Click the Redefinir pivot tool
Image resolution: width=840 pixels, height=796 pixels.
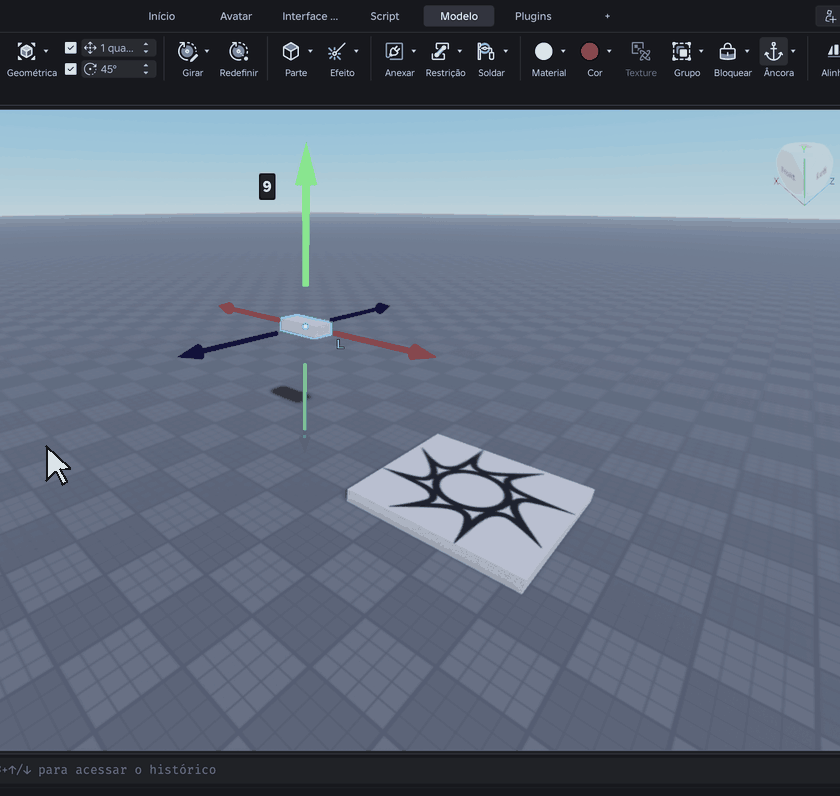click(238, 51)
